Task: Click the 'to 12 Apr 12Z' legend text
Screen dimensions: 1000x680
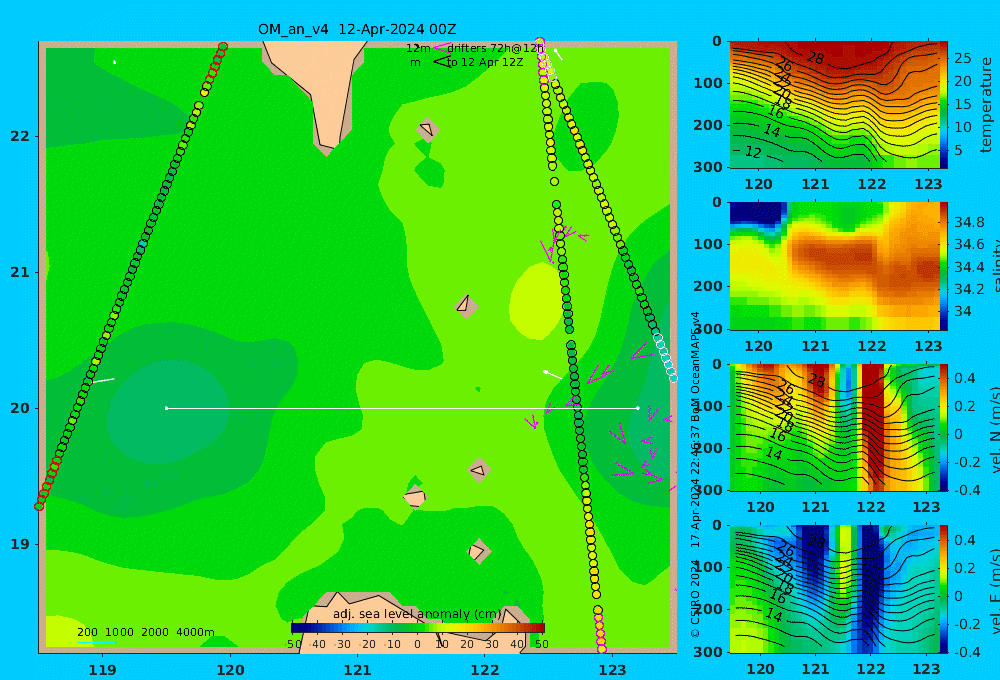Action: 485,63
